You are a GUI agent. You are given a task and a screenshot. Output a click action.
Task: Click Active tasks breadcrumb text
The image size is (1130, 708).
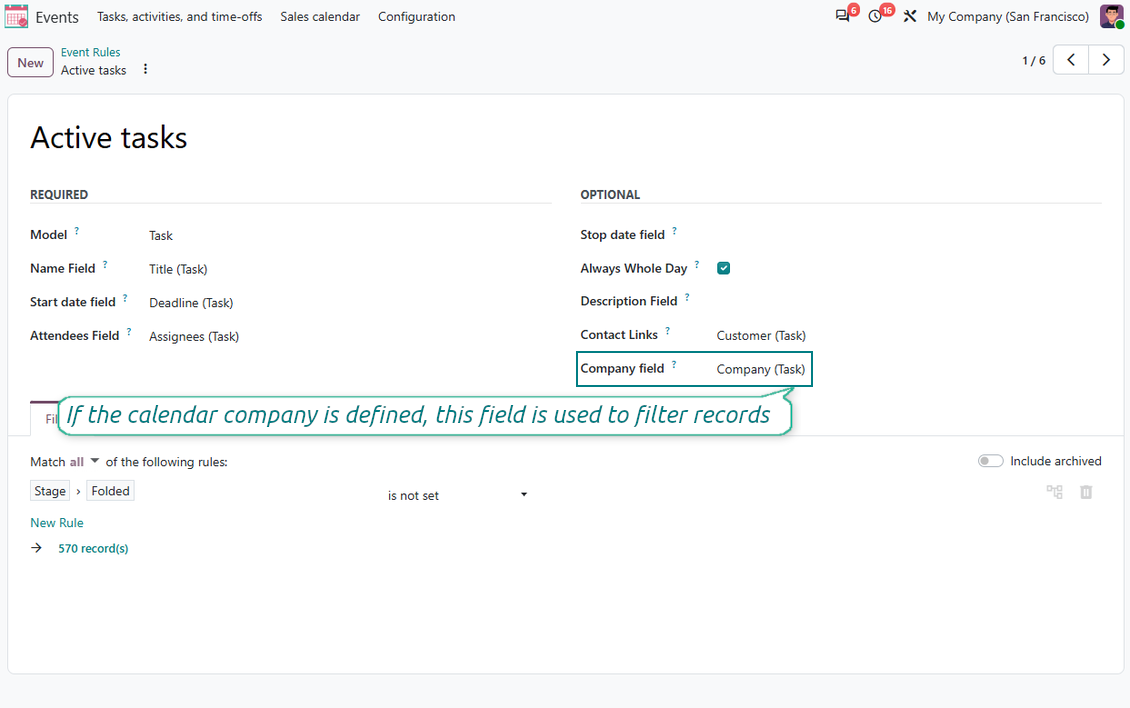click(x=93, y=70)
